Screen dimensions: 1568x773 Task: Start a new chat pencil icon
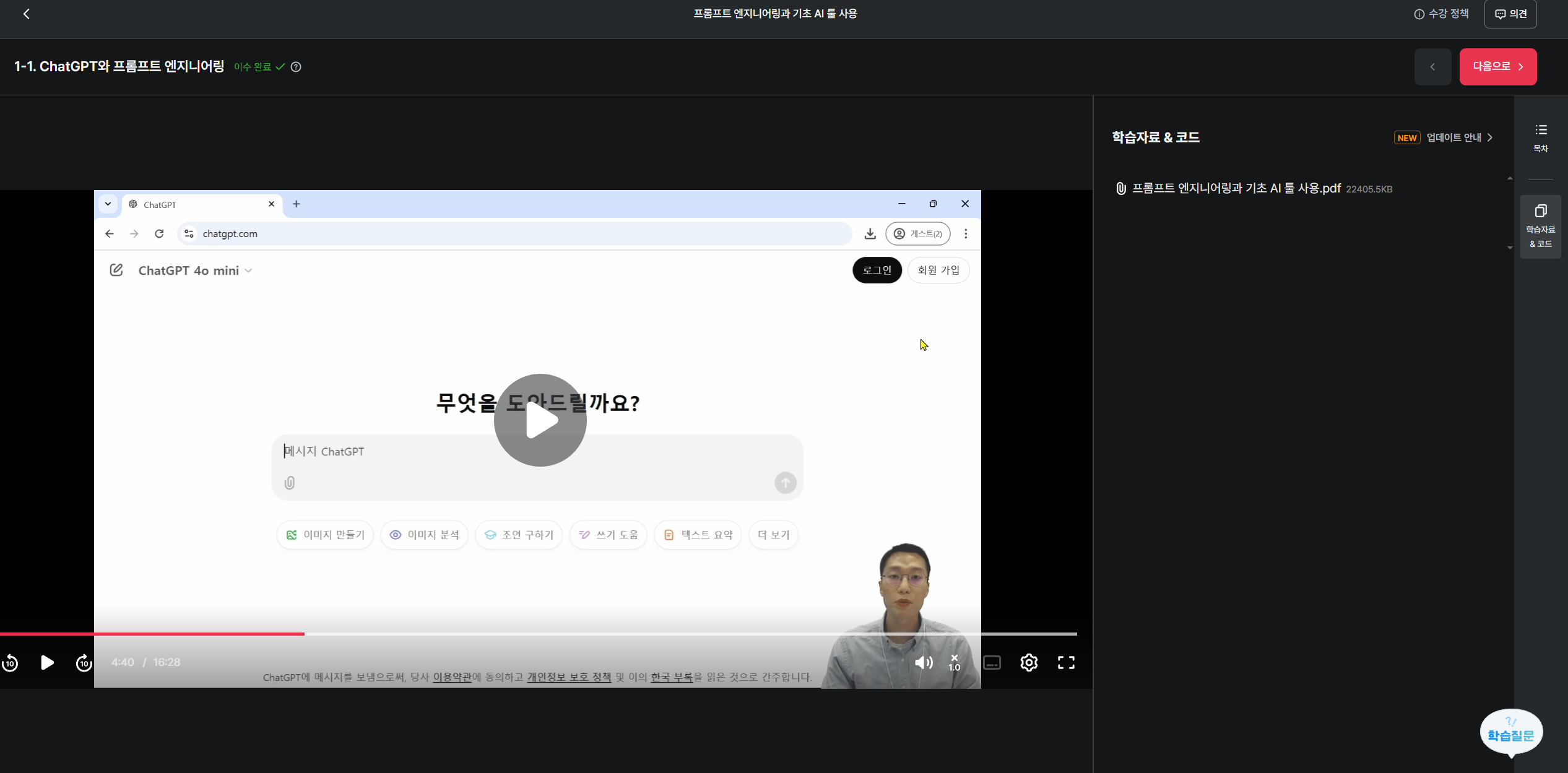tap(116, 270)
